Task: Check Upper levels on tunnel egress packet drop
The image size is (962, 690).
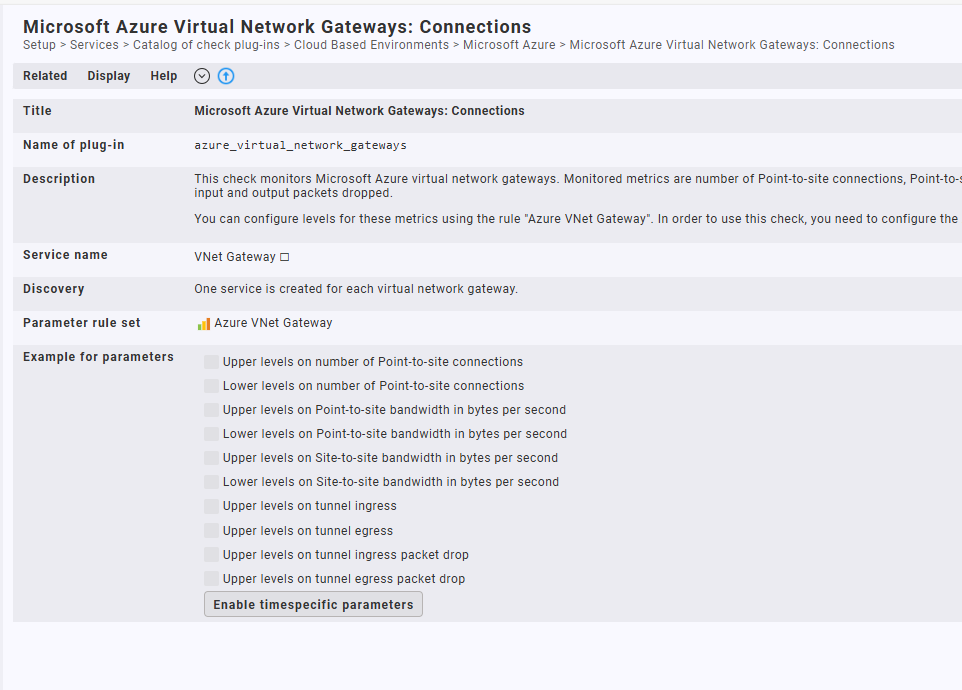Action: pyautogui.click(x=211, y=579)
